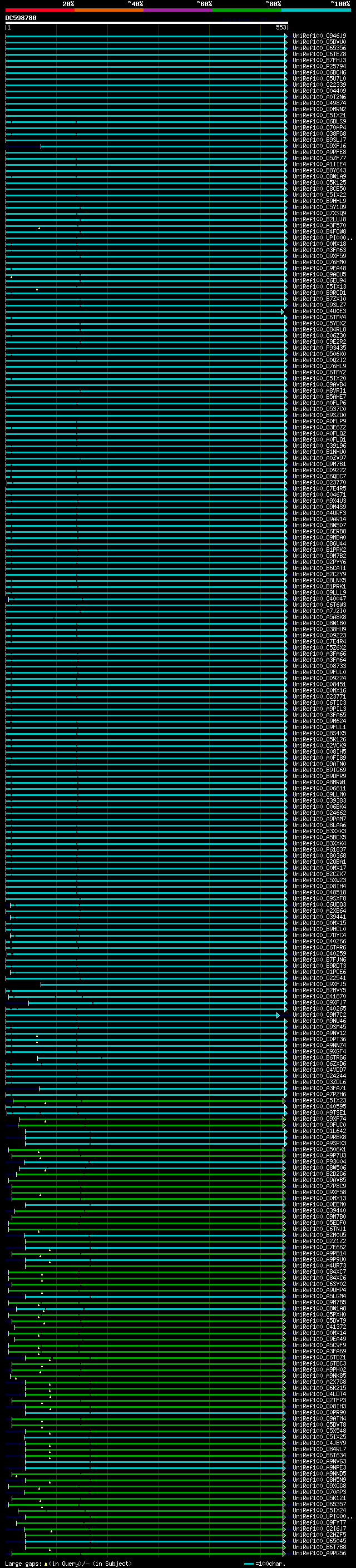Screen dimensions: 356x1568
Task: Click the UniRef100_B9HCL0 label
Action: click(x=319, y=929)
